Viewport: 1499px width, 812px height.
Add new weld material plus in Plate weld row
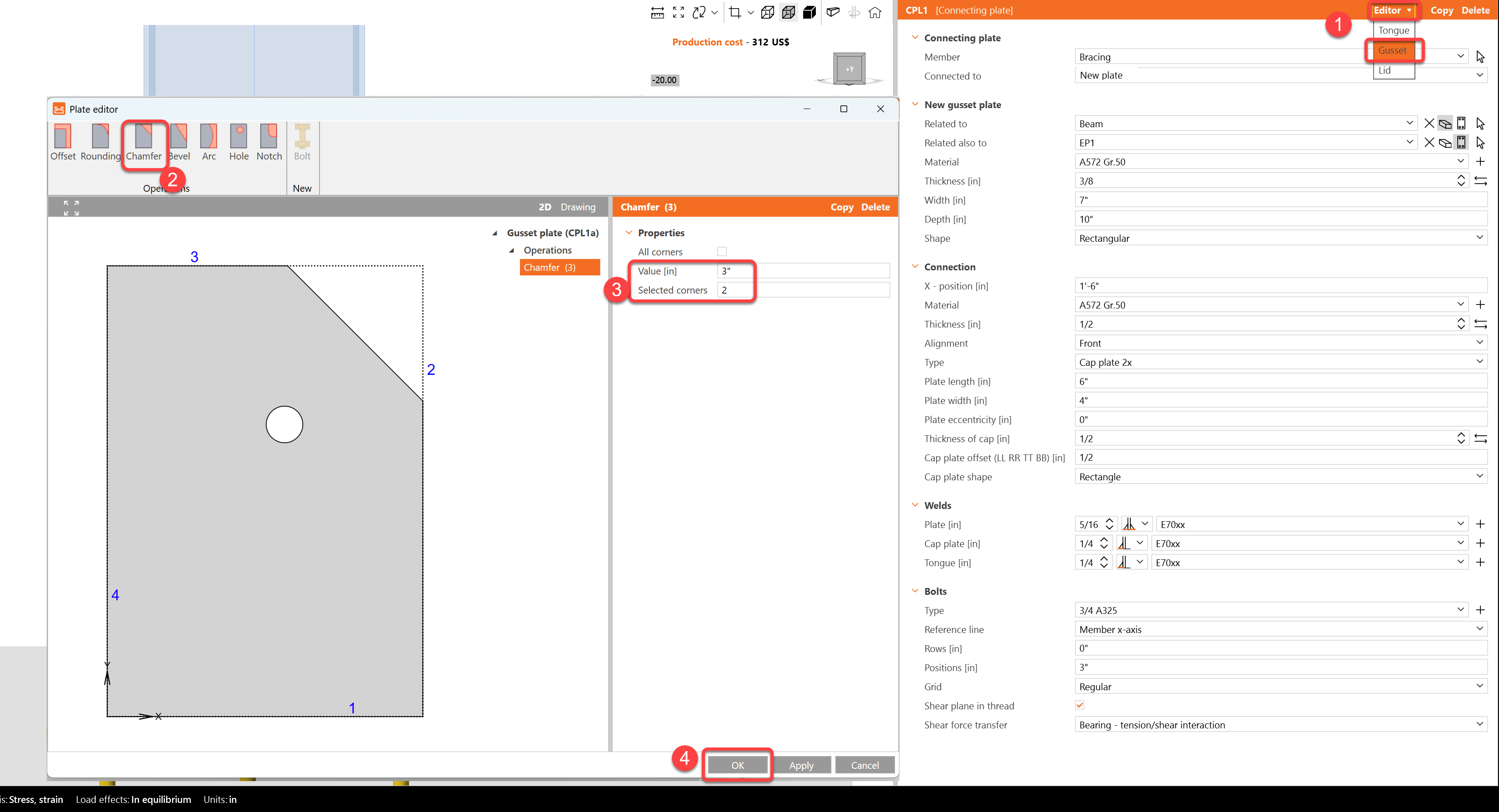click(x=1481, y=524)
